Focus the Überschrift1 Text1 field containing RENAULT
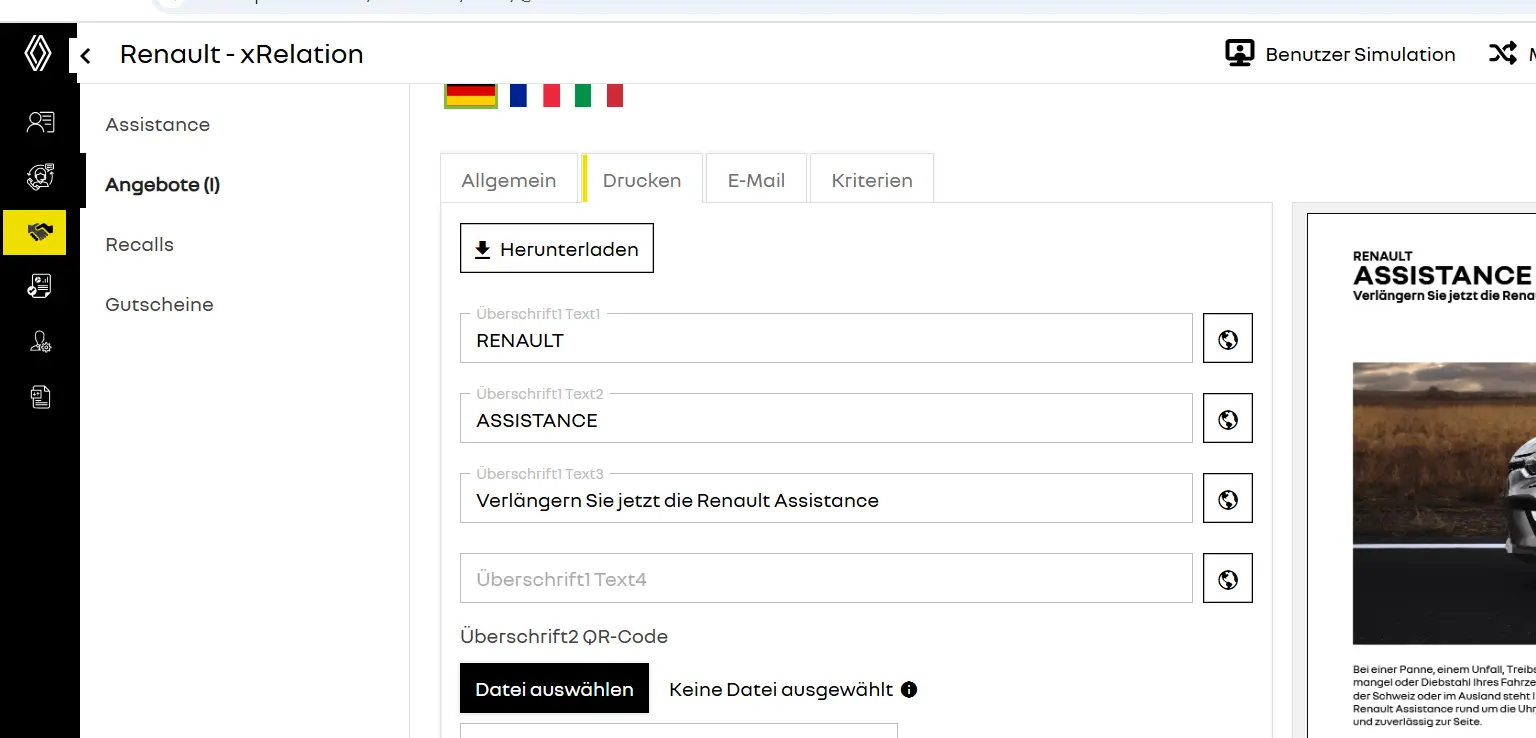Viewport: 1536px width, 738px height. coord(826,338)
